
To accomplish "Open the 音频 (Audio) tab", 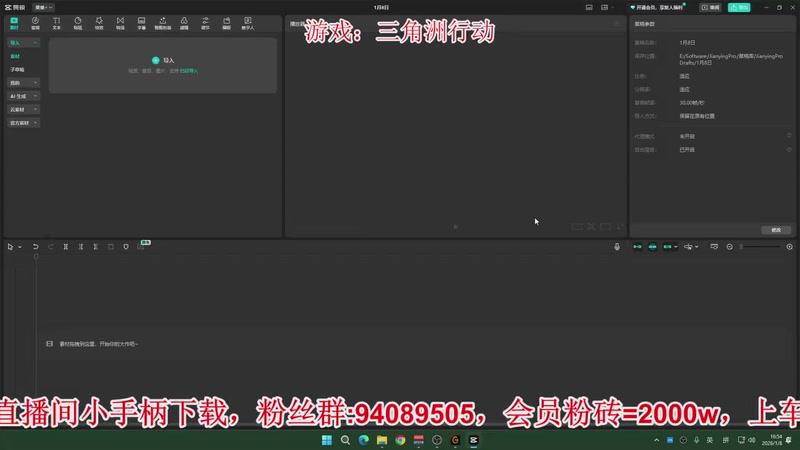I will point(35,23).
